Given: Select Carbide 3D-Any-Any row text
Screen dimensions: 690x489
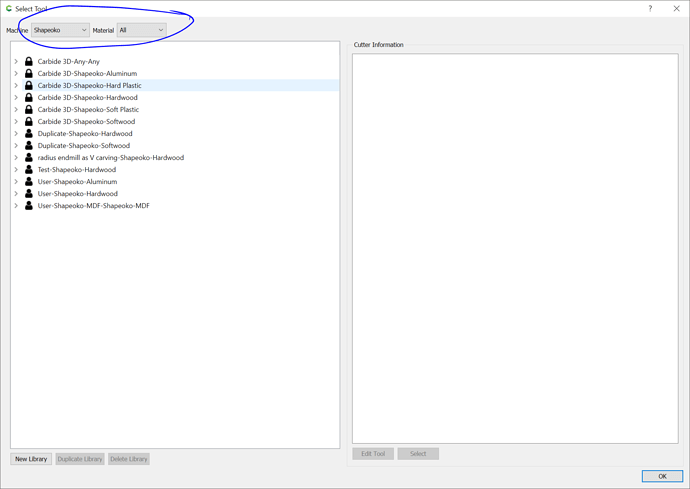Looking at the screenshot, I should 69,61.
